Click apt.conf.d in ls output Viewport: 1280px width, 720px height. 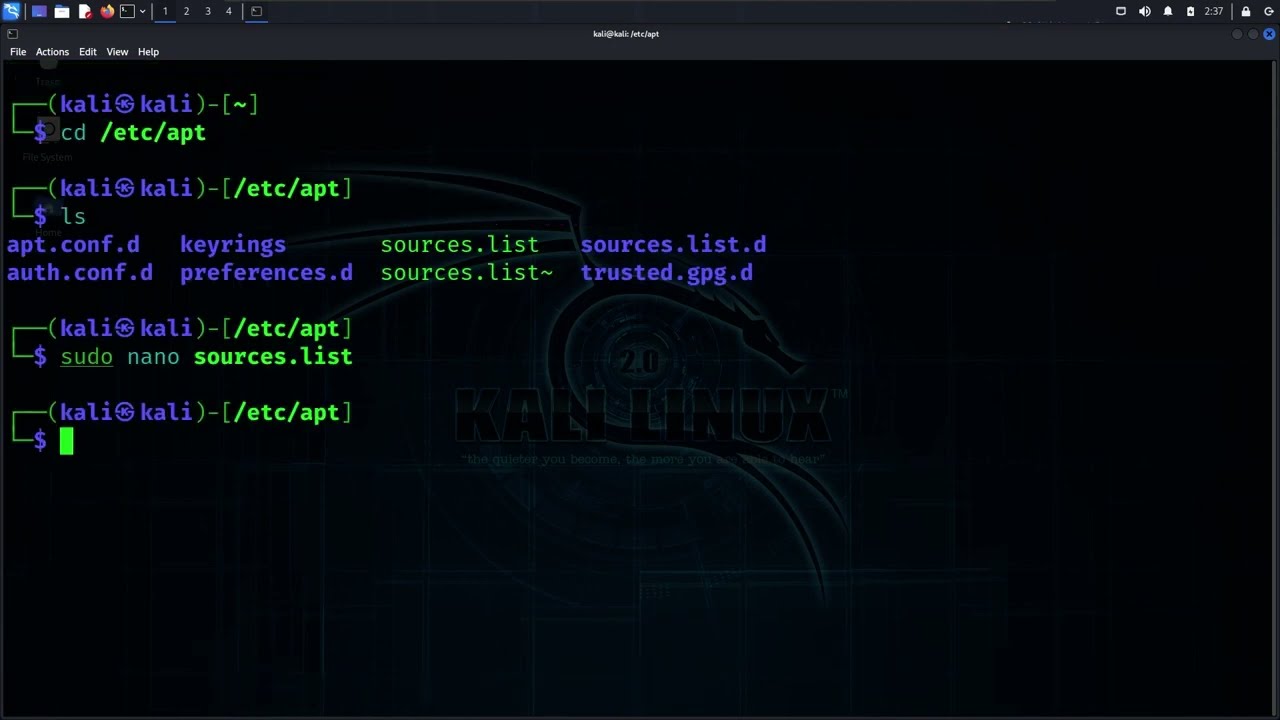[73, 245]
